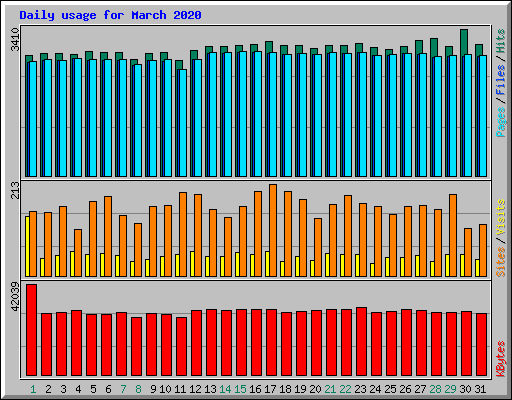Click the tall yellow visits bar for day 1
The height and width of the screenshot is (400, 512).
27,246
